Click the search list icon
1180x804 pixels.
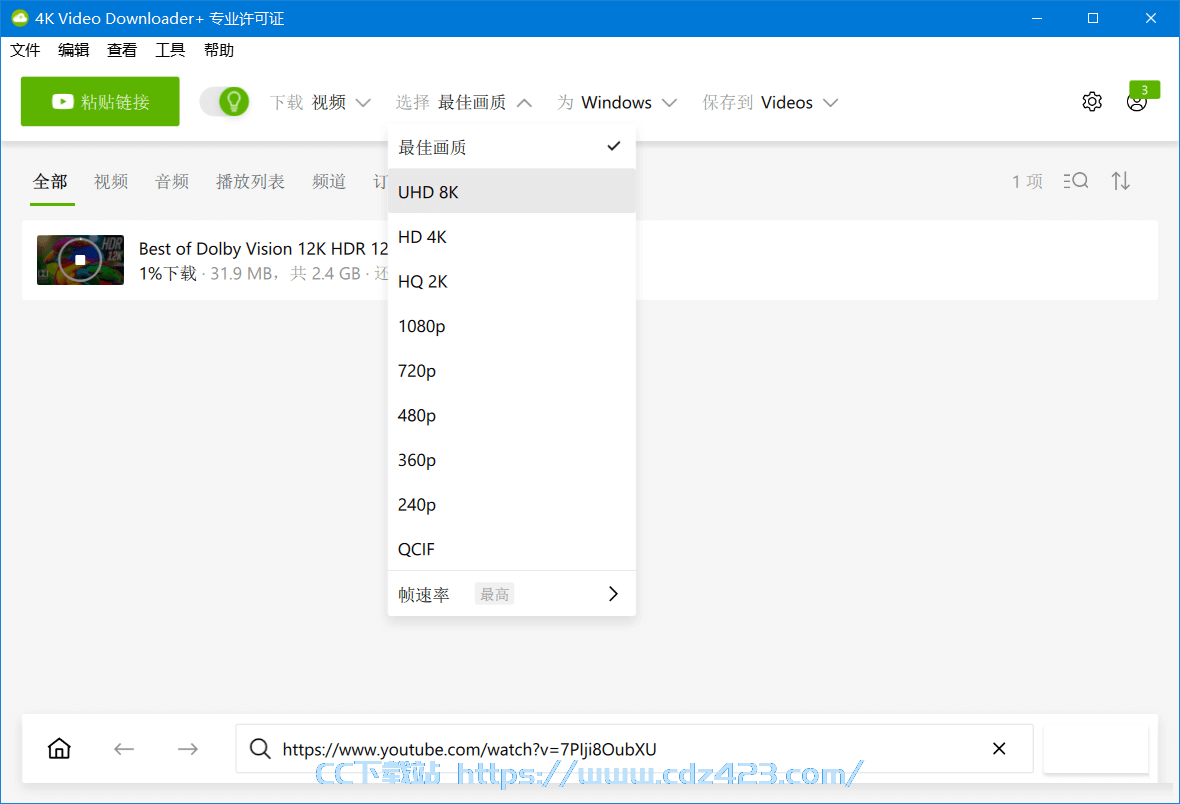coord(1075,181)
